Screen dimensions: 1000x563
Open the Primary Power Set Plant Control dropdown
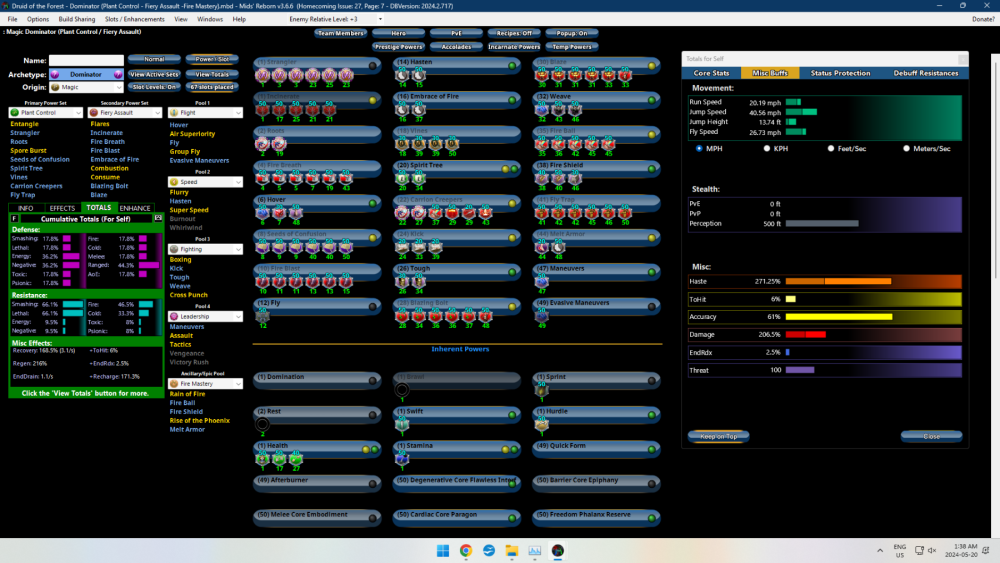coord(45,113)
